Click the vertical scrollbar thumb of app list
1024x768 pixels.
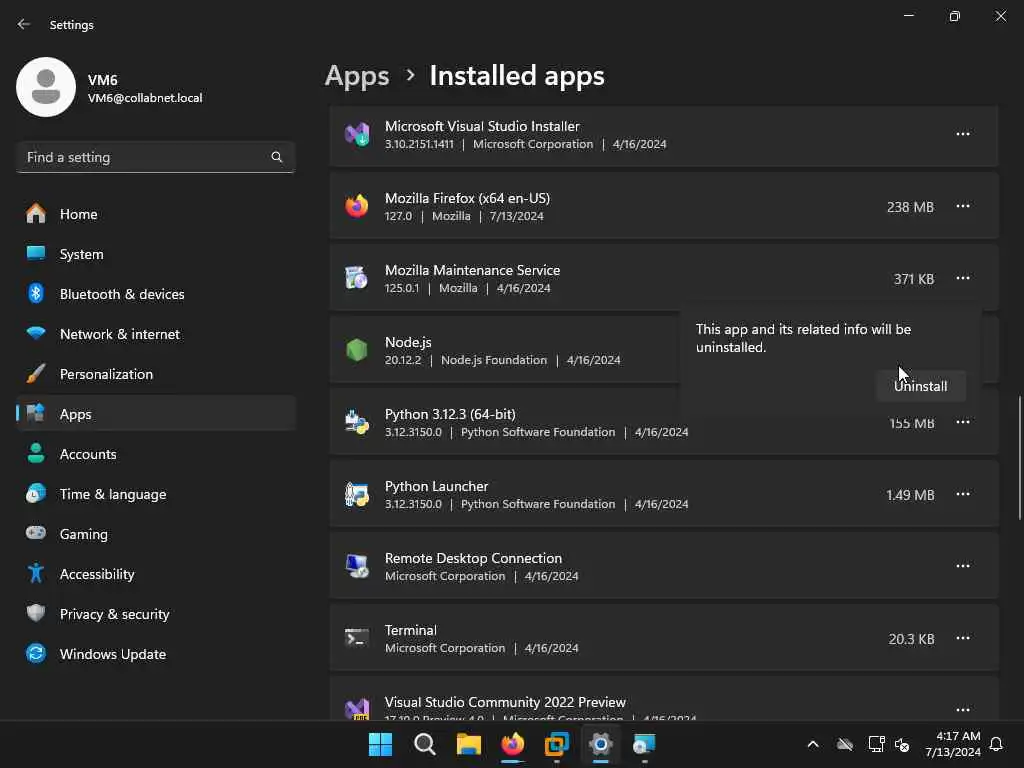(1019, 458)
